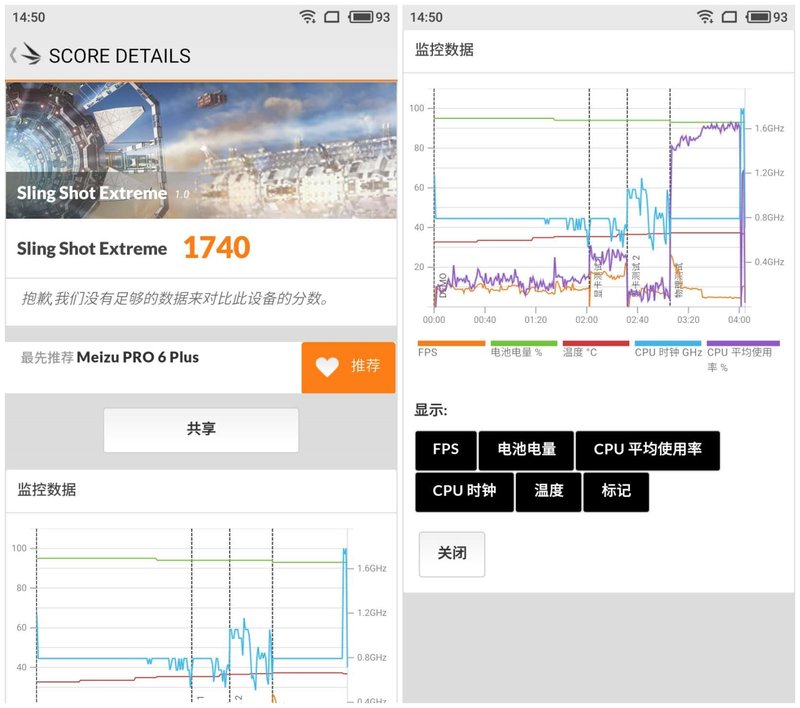Toggle the FPS chart series
This screenshot has height=708, width=800.
pyautogui.click(x=446, y=450)
